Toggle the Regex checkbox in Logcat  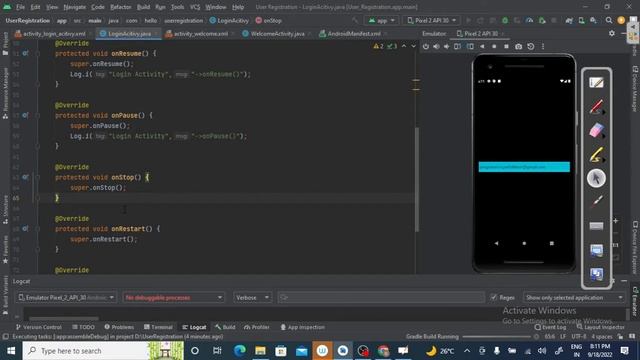click(493, 298)
